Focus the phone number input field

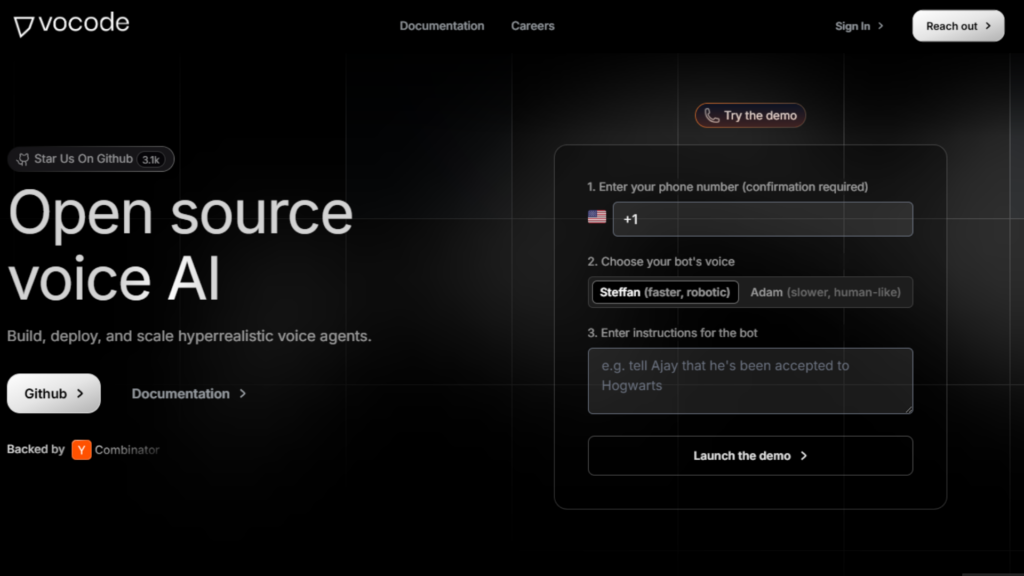(x=763, y=219)
